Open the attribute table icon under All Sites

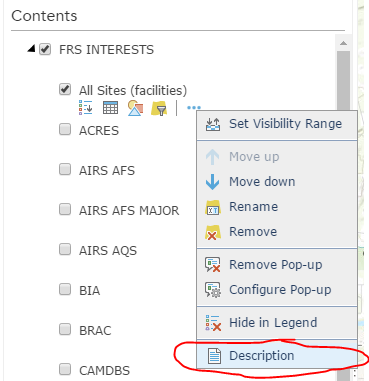tap(110, 108)
